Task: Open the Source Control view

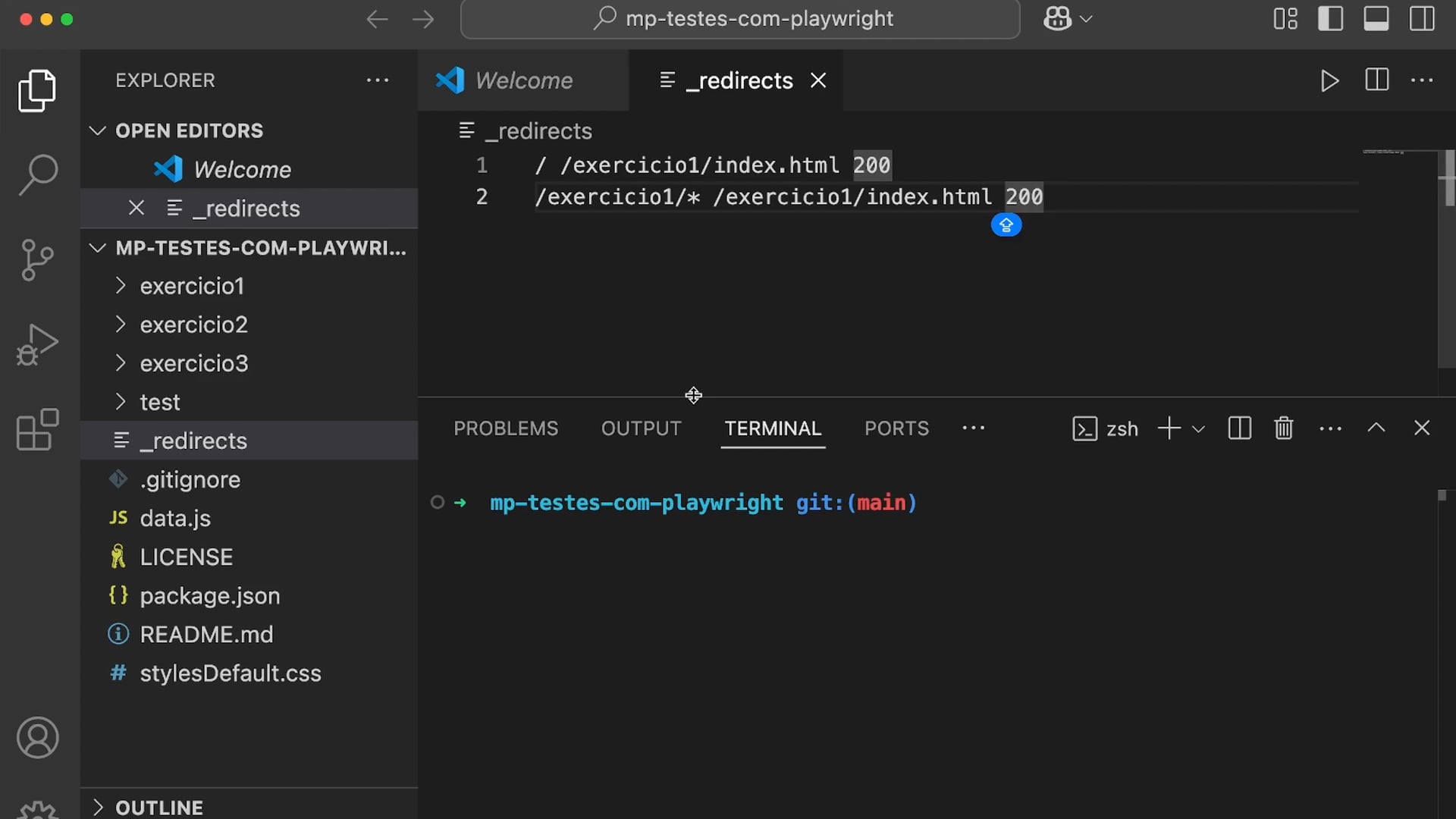Action: click(x=38, y=260)
